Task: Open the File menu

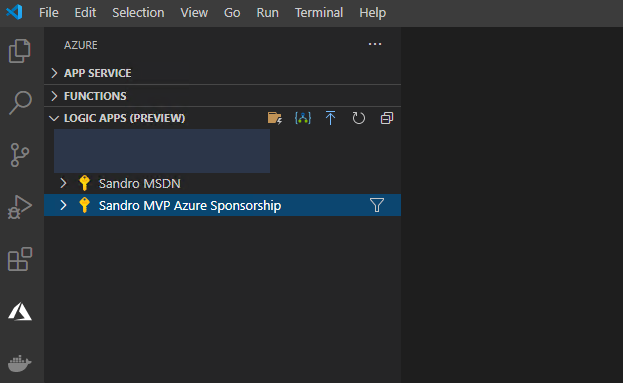Action: 48,13
